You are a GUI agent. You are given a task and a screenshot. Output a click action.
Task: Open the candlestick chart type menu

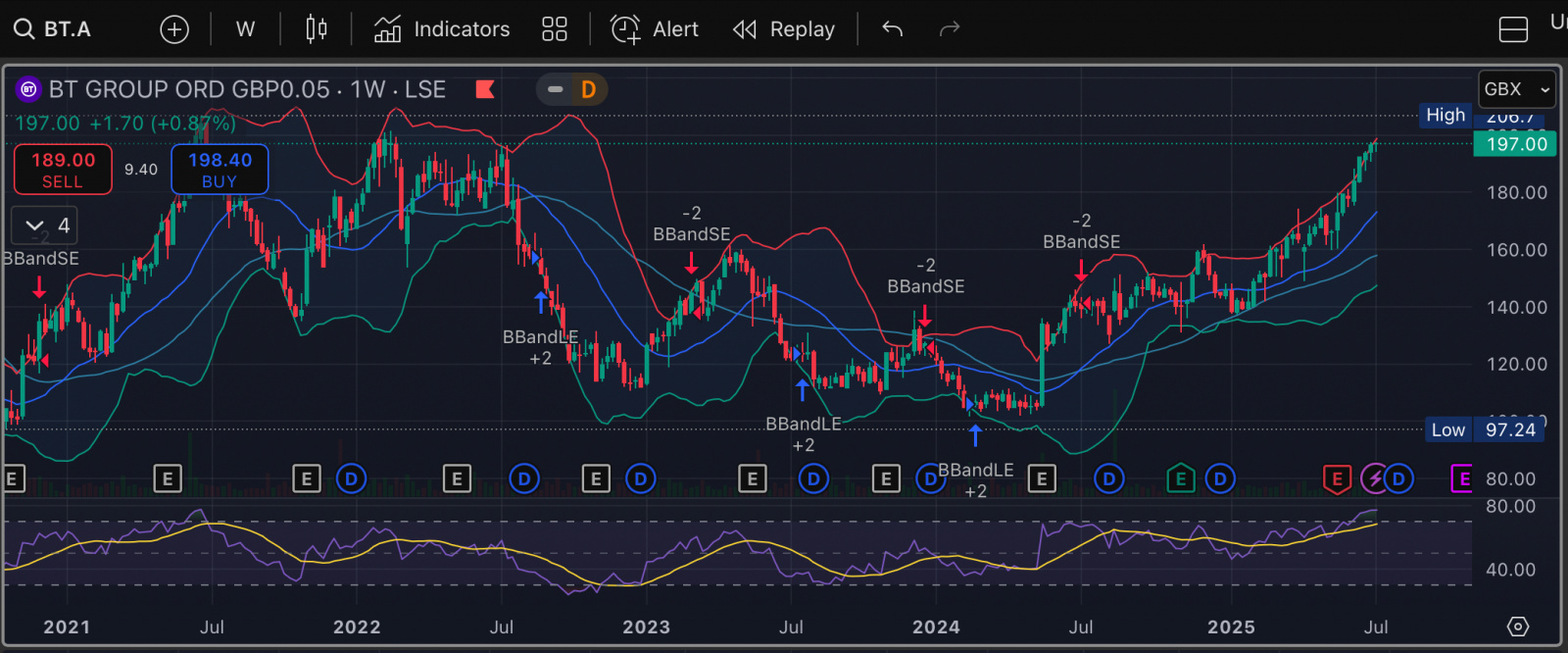point(316,29)
